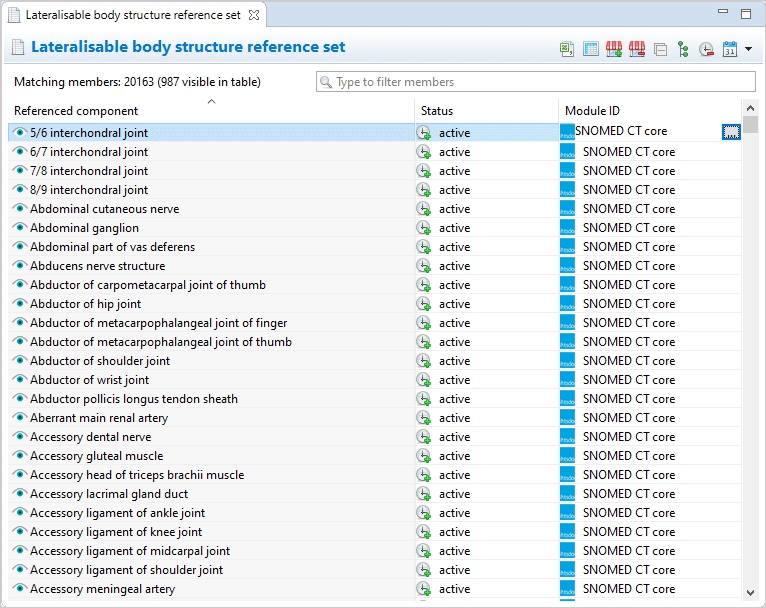Click the eye icon beside Accessory dental nerve
The width and height of the screenshot is (766, 608).
(x=19, y=437)
